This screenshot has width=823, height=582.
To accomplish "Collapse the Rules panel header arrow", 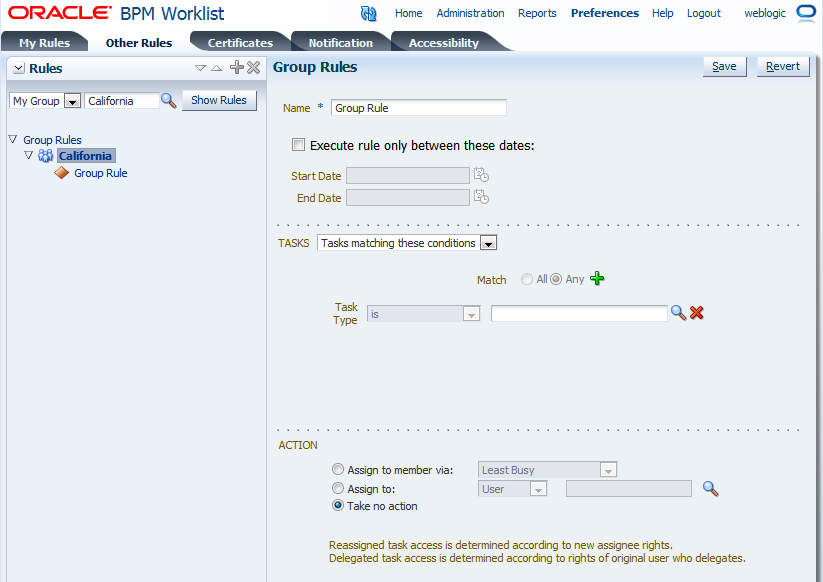I will 18,68.
